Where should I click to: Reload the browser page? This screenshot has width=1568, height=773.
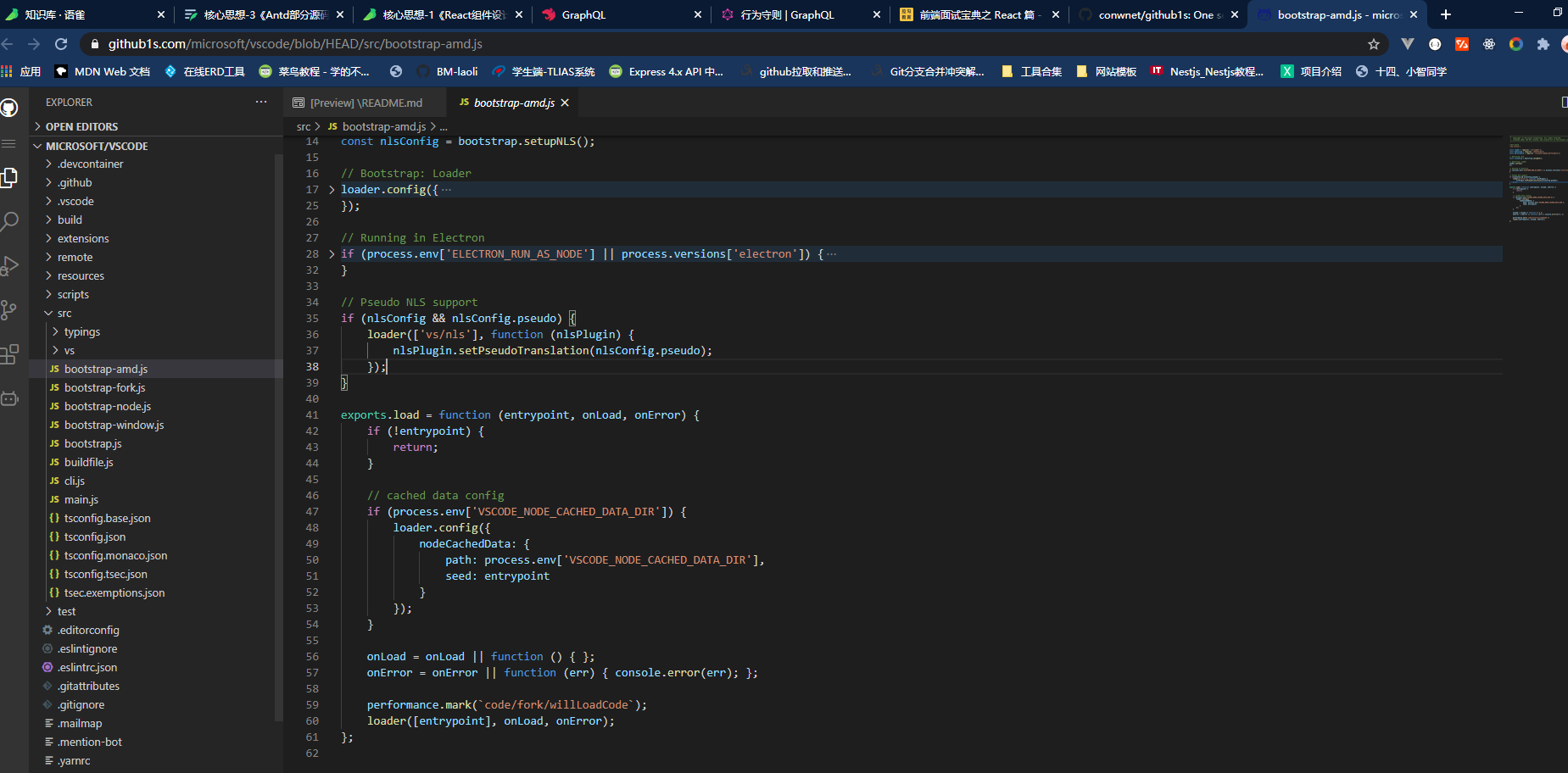[x=61, y=44]
